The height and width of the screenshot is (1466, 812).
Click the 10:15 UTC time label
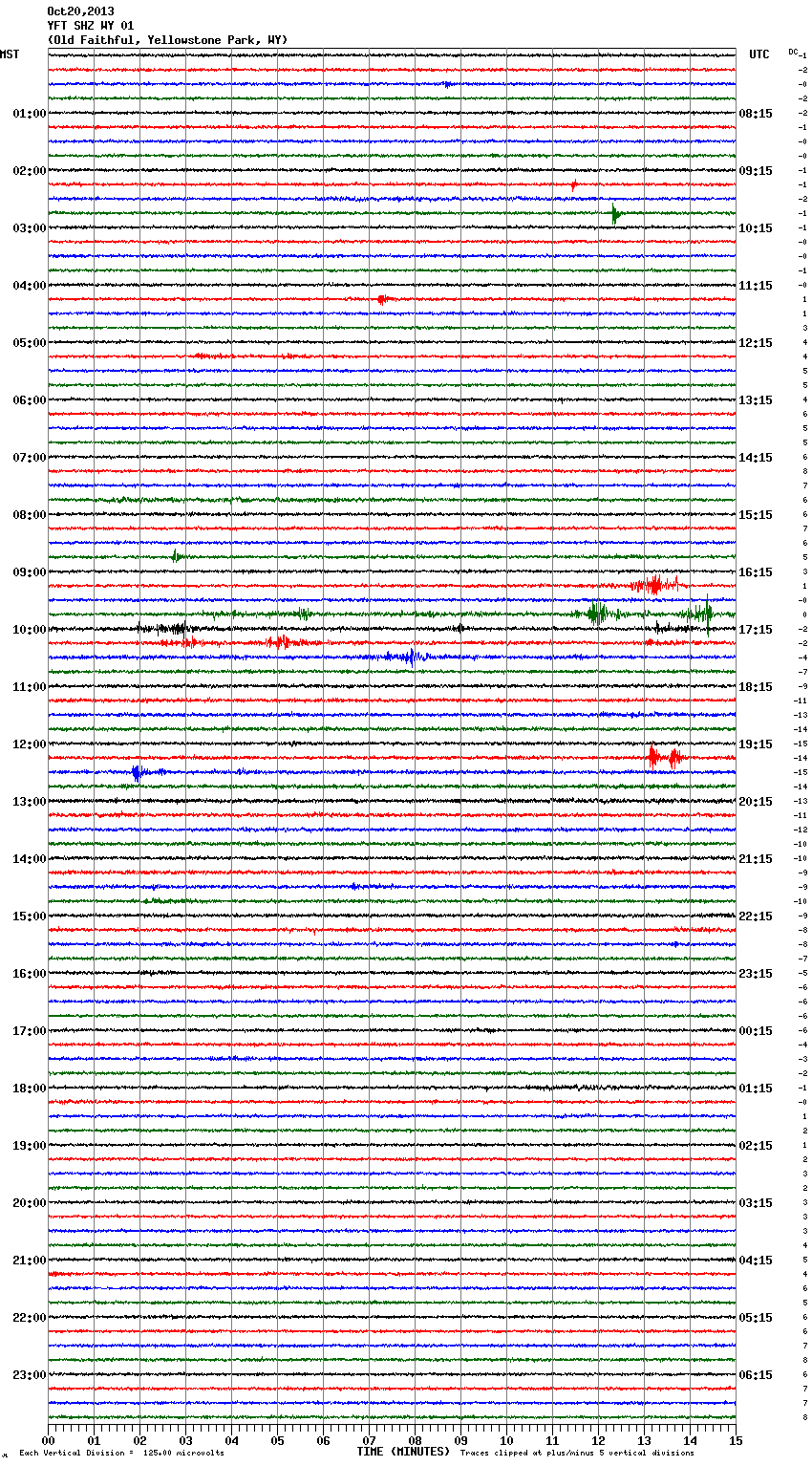click(x=756, y=228)
